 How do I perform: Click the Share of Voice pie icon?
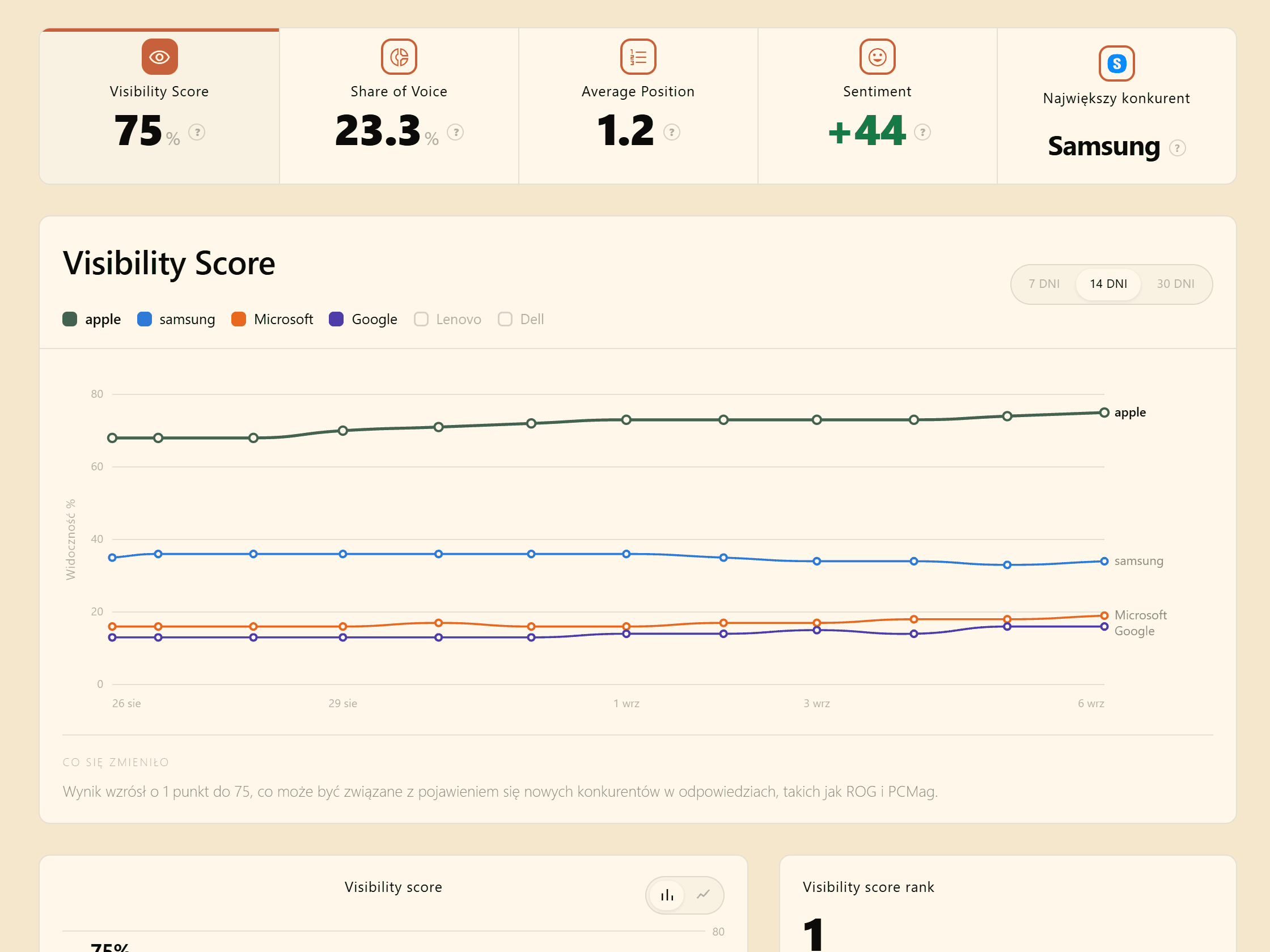[399, 57]
